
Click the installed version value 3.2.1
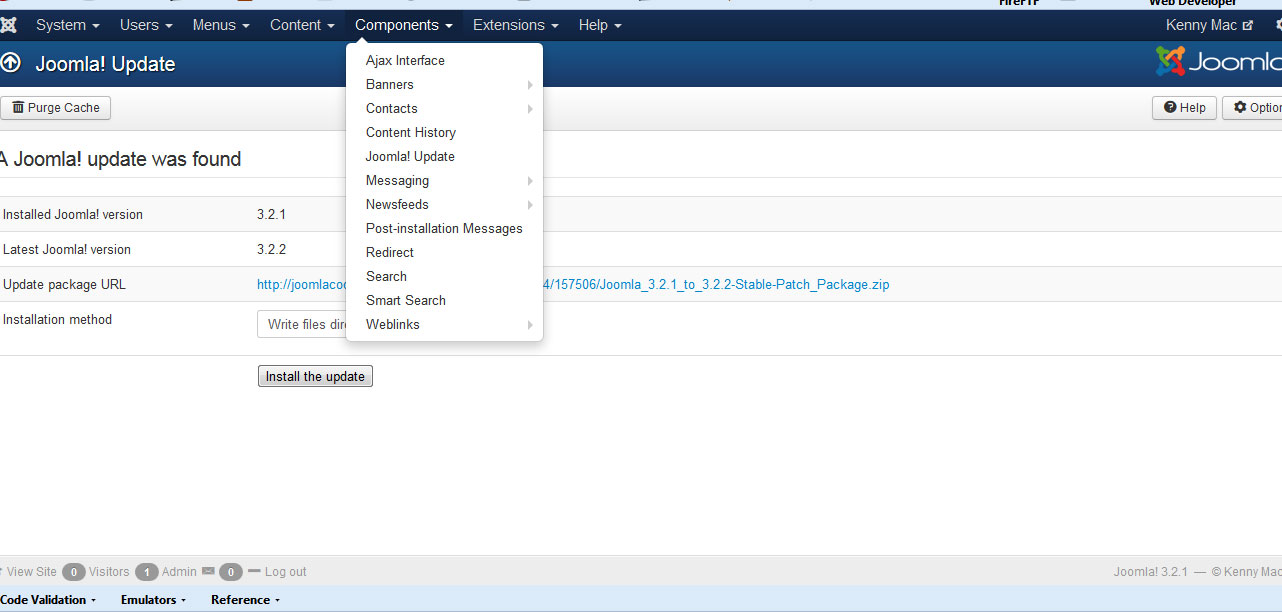tap(271, 214)
